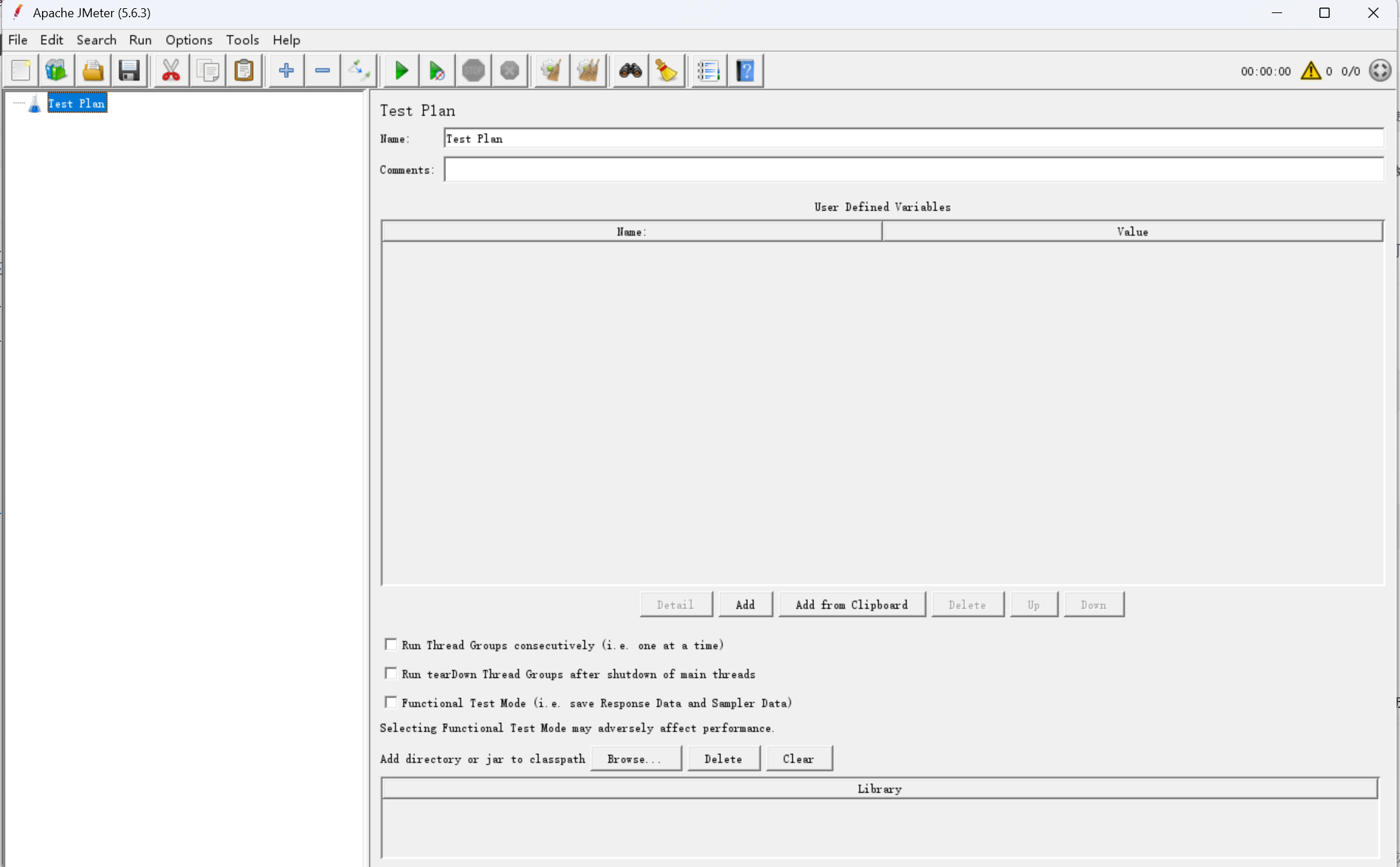The height and width of the screenshot is (867, 1400).
Task: Select Test Plan node in tree
Action: pyautogui.click(x=77, y=103)
